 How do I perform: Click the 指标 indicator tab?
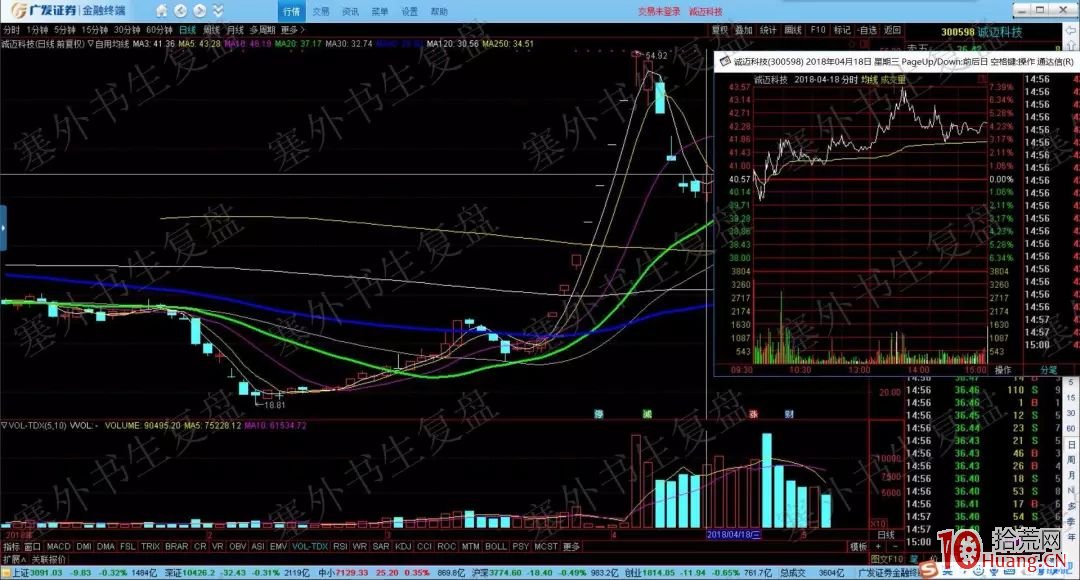11,546
